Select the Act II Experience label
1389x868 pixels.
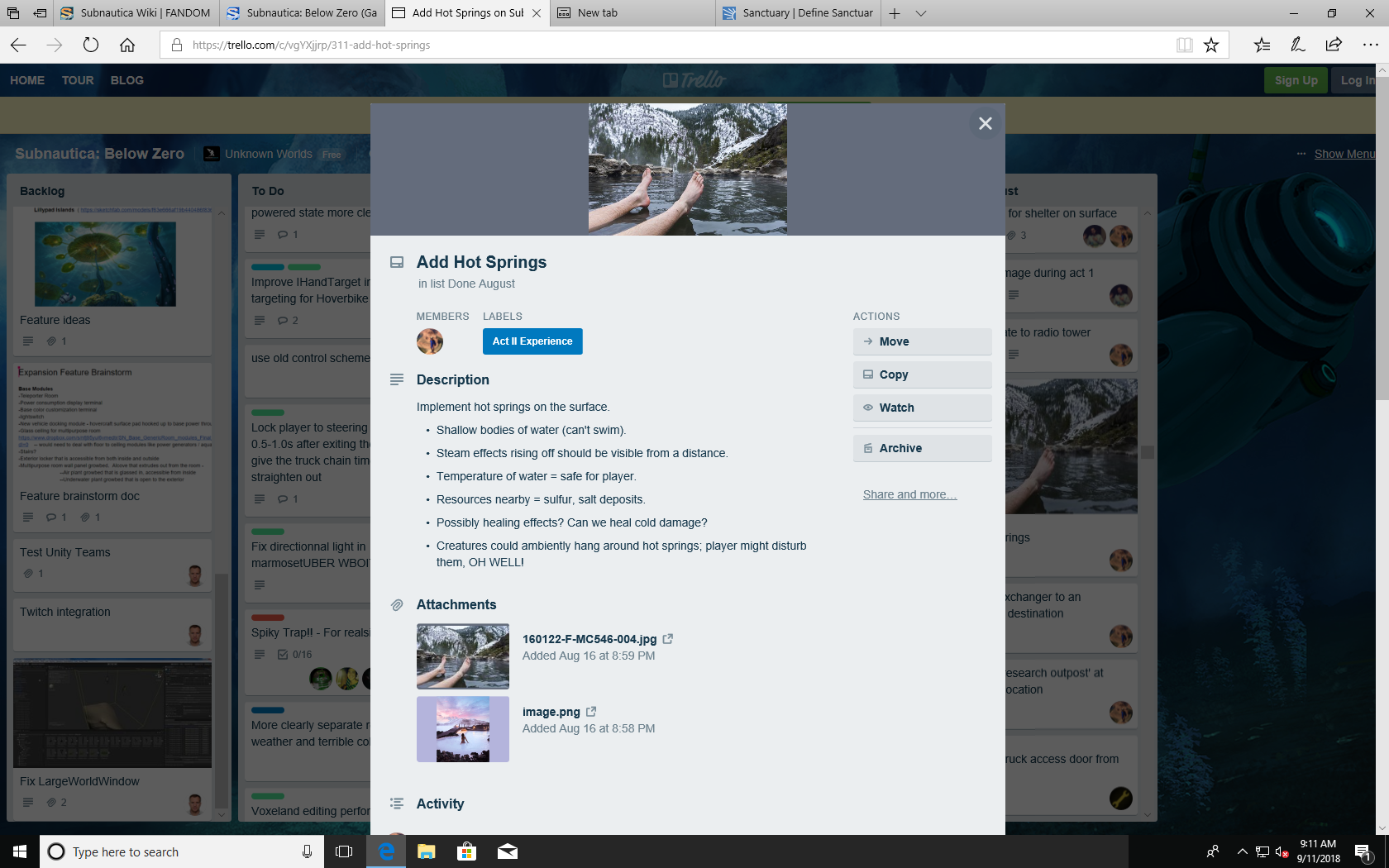point(532,341)
